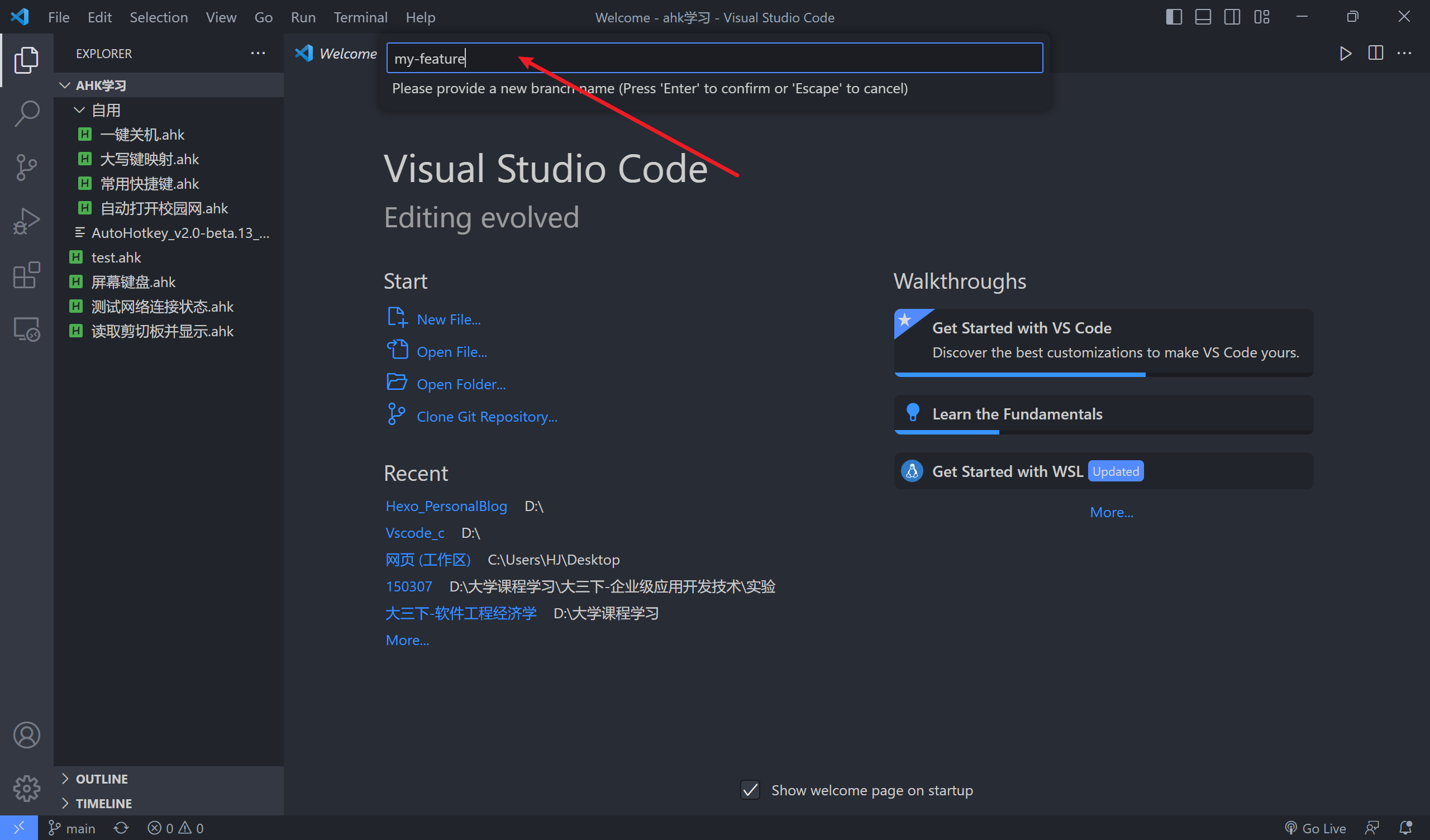
Task: Open the Manage settings gear
Action: pyautogui.click(x=26, y=788)
